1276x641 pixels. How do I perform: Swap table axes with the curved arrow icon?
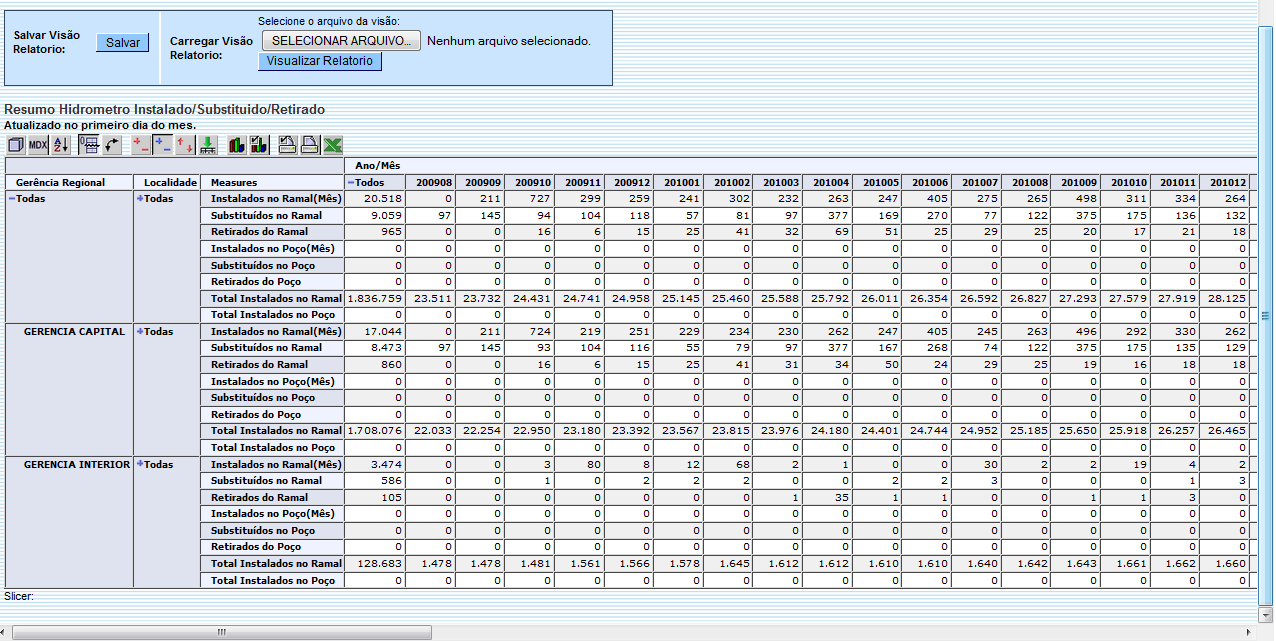(x=112, y=144)
